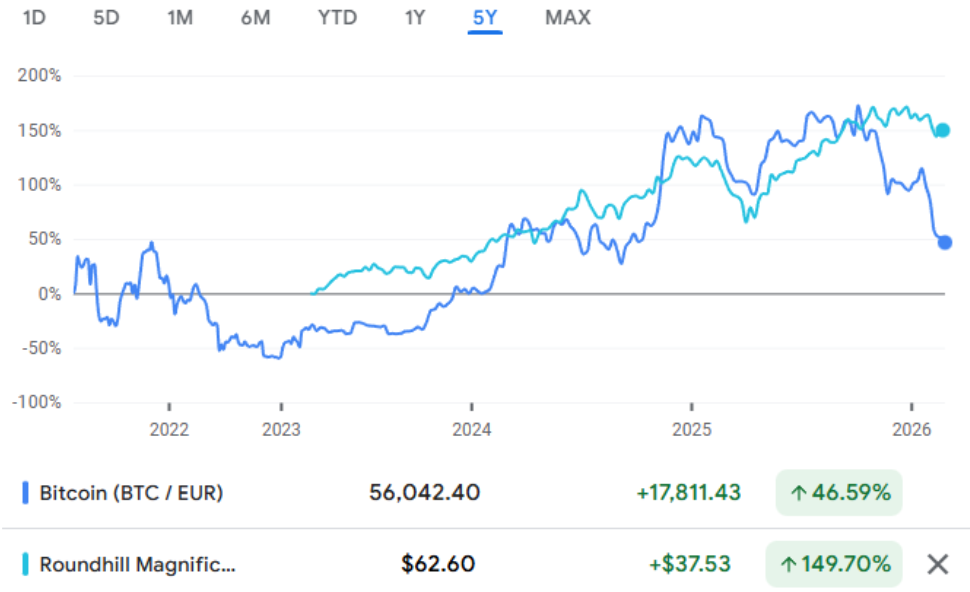
Task: Click the 149.70% Roundhill gain badge
Action: pyautogui.click(x=834, y=564)
